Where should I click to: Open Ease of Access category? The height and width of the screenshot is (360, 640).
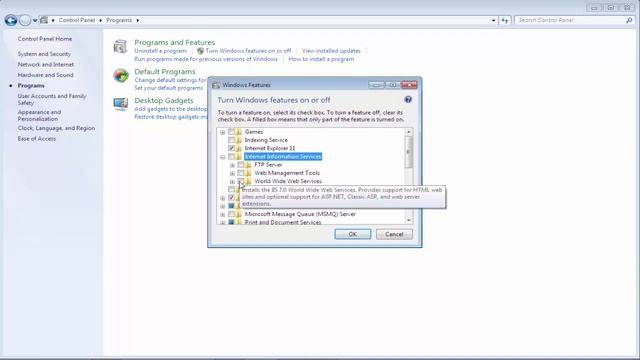(x=37, y=139)
